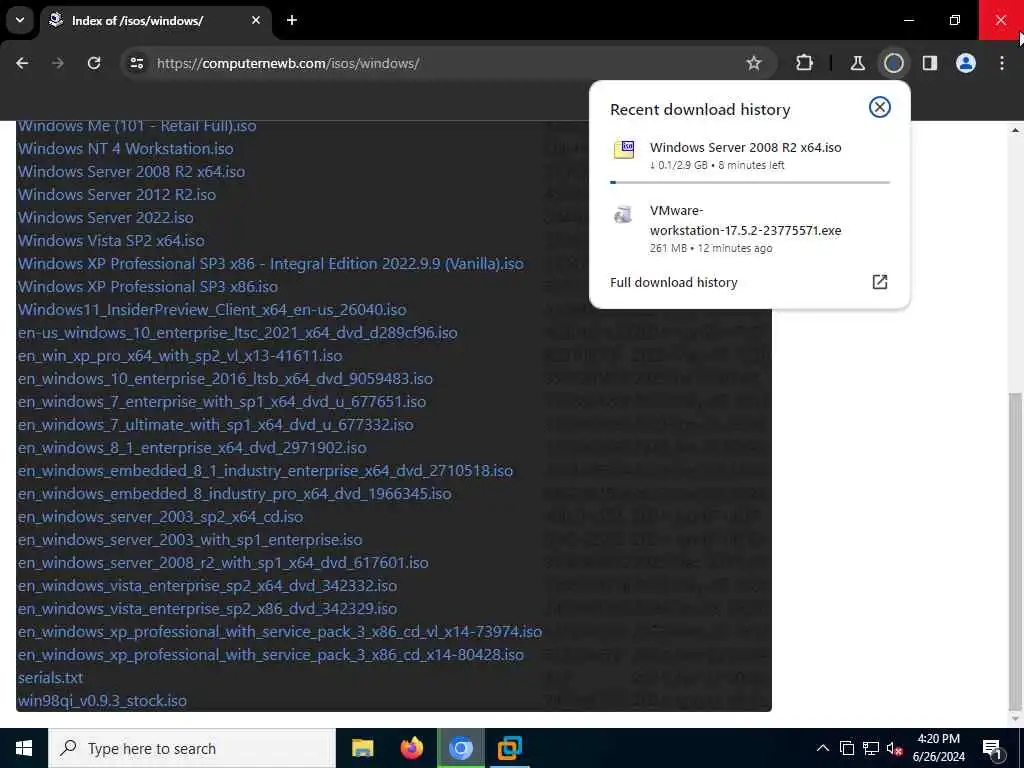
Task: Click the browser forward arrow
Action: 58,63
